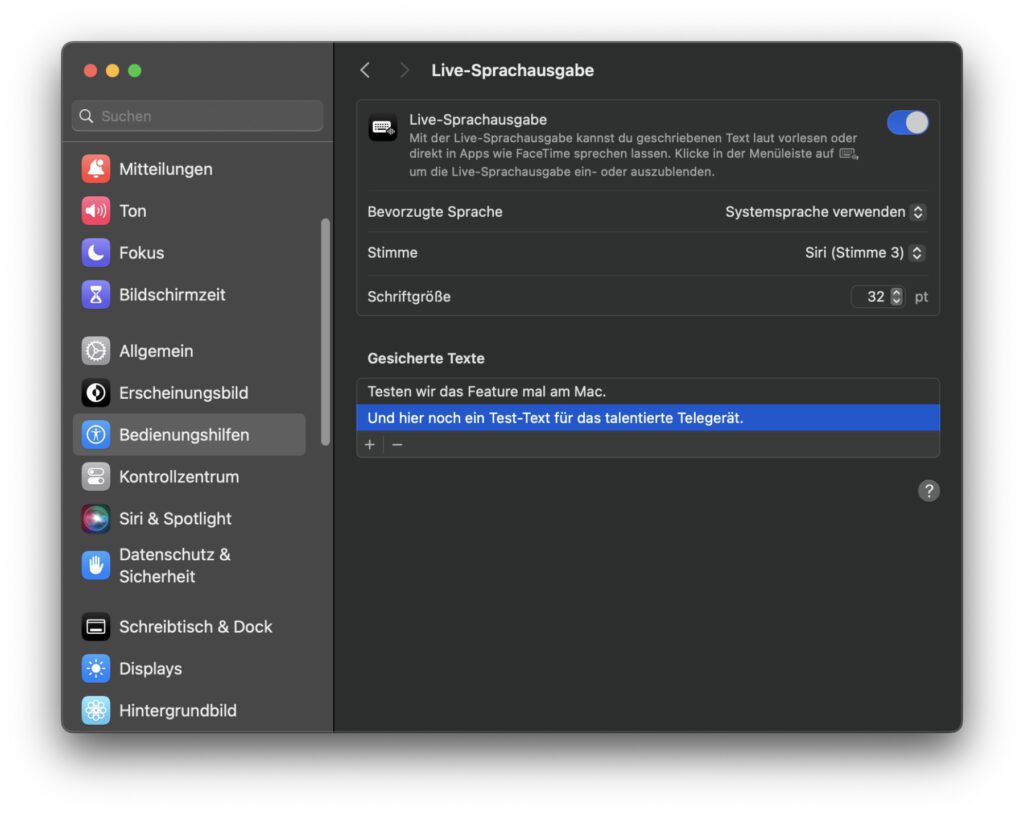This screenshot has height=814, width=1024.
Task: Add a new saved text with plus
Action: click(x=370, y=445)
